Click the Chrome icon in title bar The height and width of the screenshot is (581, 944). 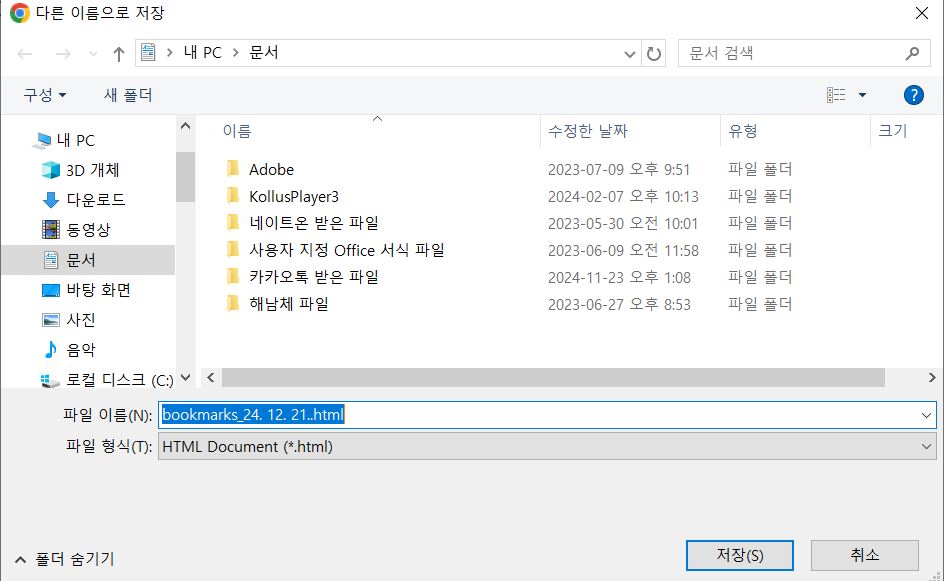[19, 13]
